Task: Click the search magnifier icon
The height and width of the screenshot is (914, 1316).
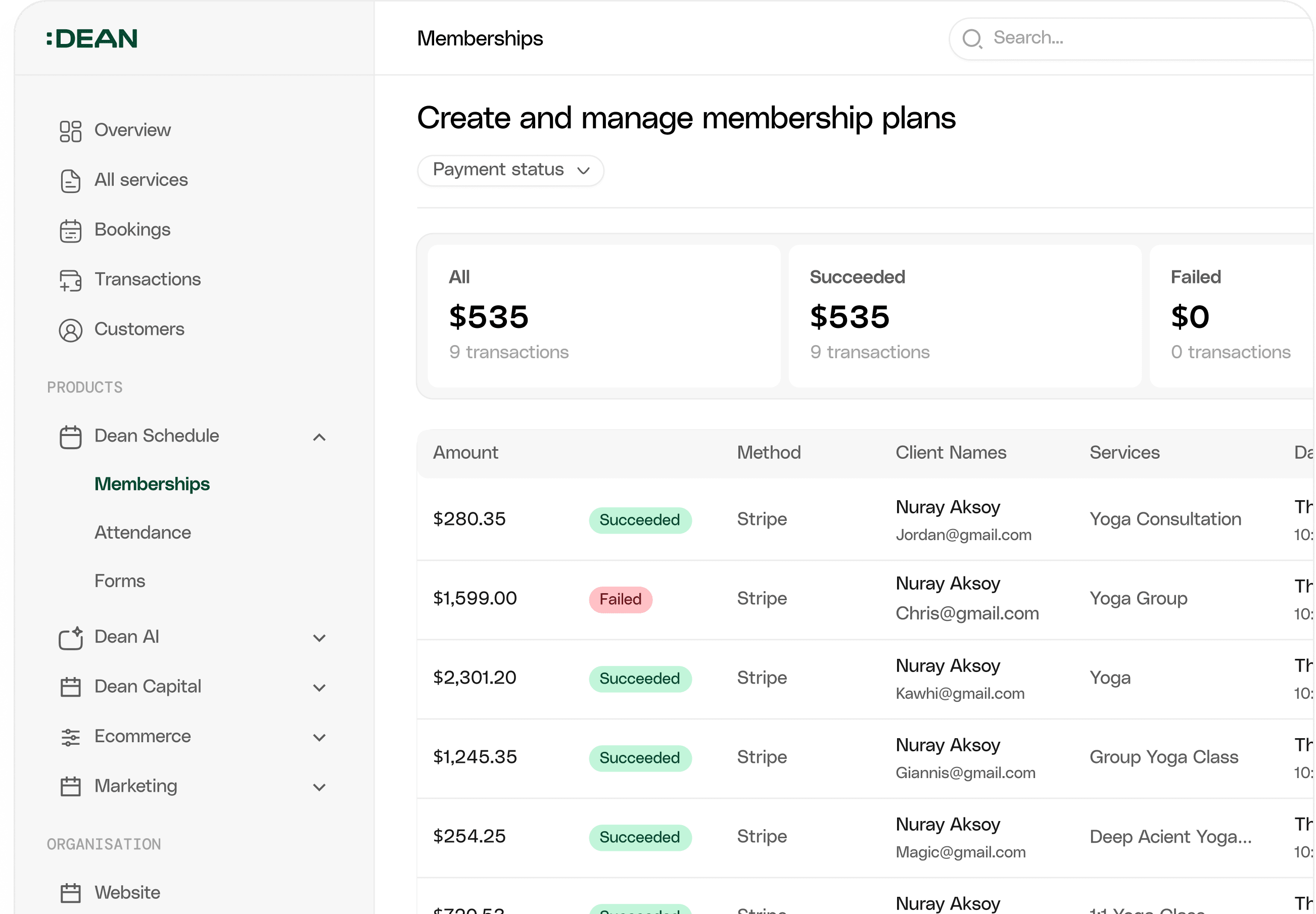Action: (972, 38)
